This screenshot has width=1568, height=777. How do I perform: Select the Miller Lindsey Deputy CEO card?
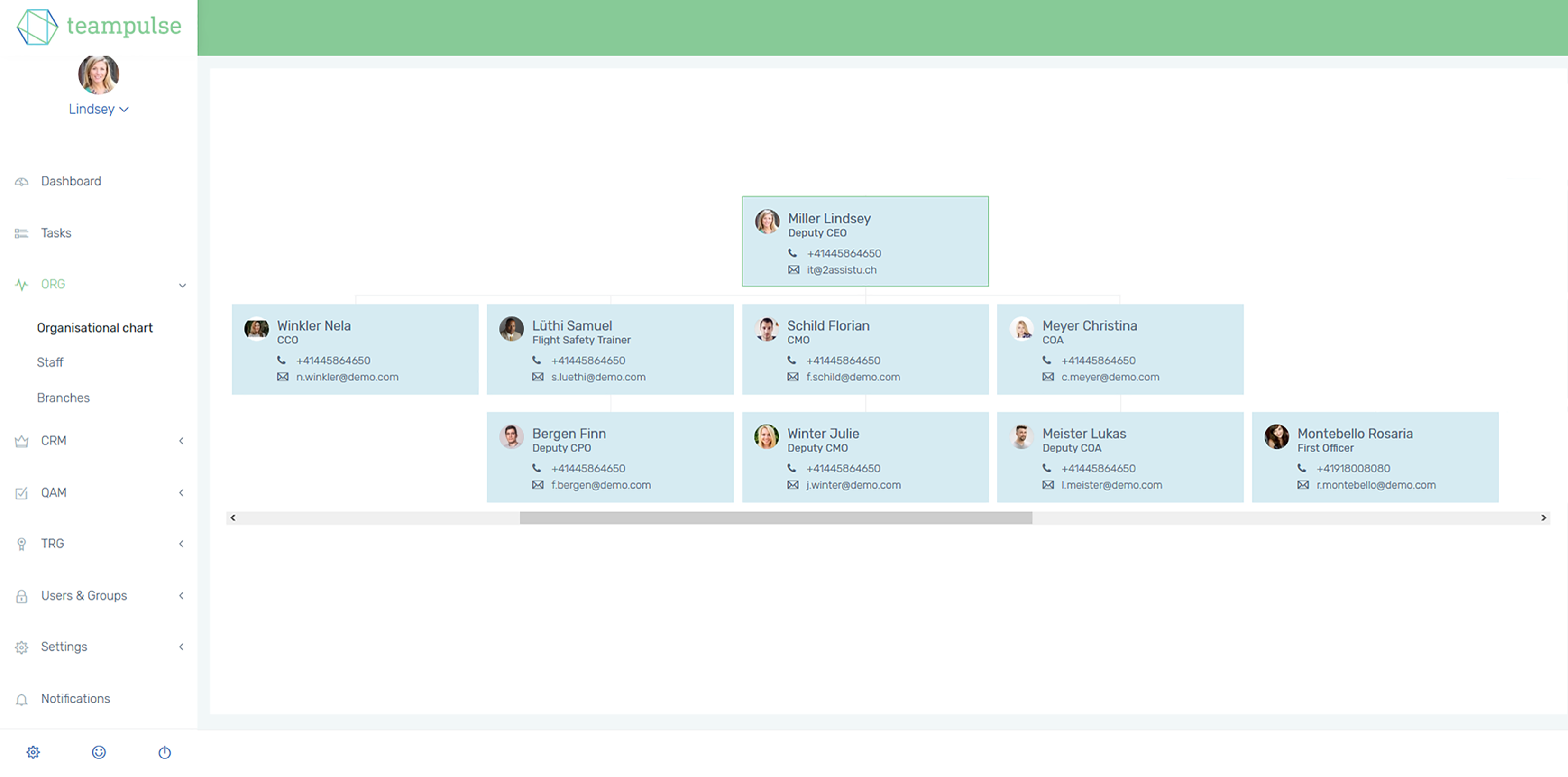point(865,241)
